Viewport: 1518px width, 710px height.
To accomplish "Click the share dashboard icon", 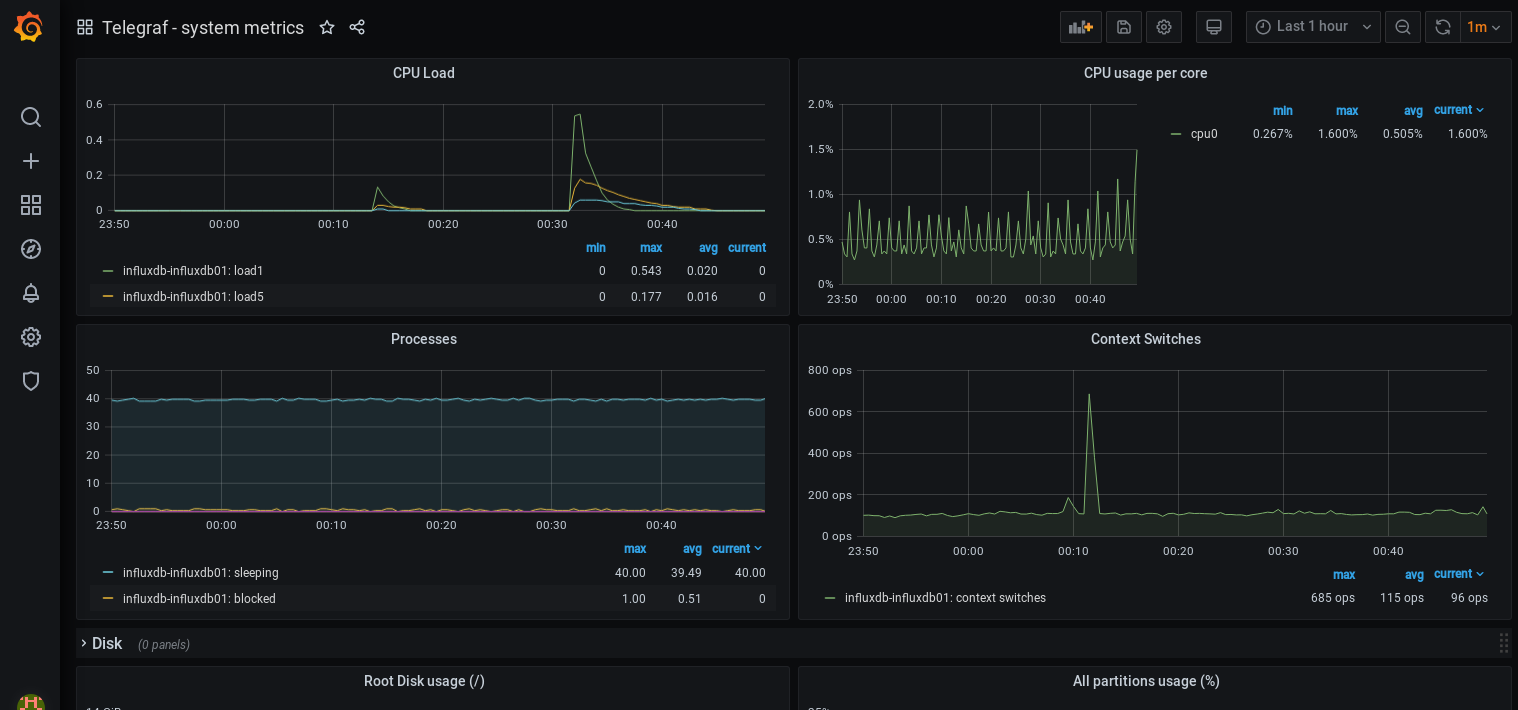I will [357, 28].
